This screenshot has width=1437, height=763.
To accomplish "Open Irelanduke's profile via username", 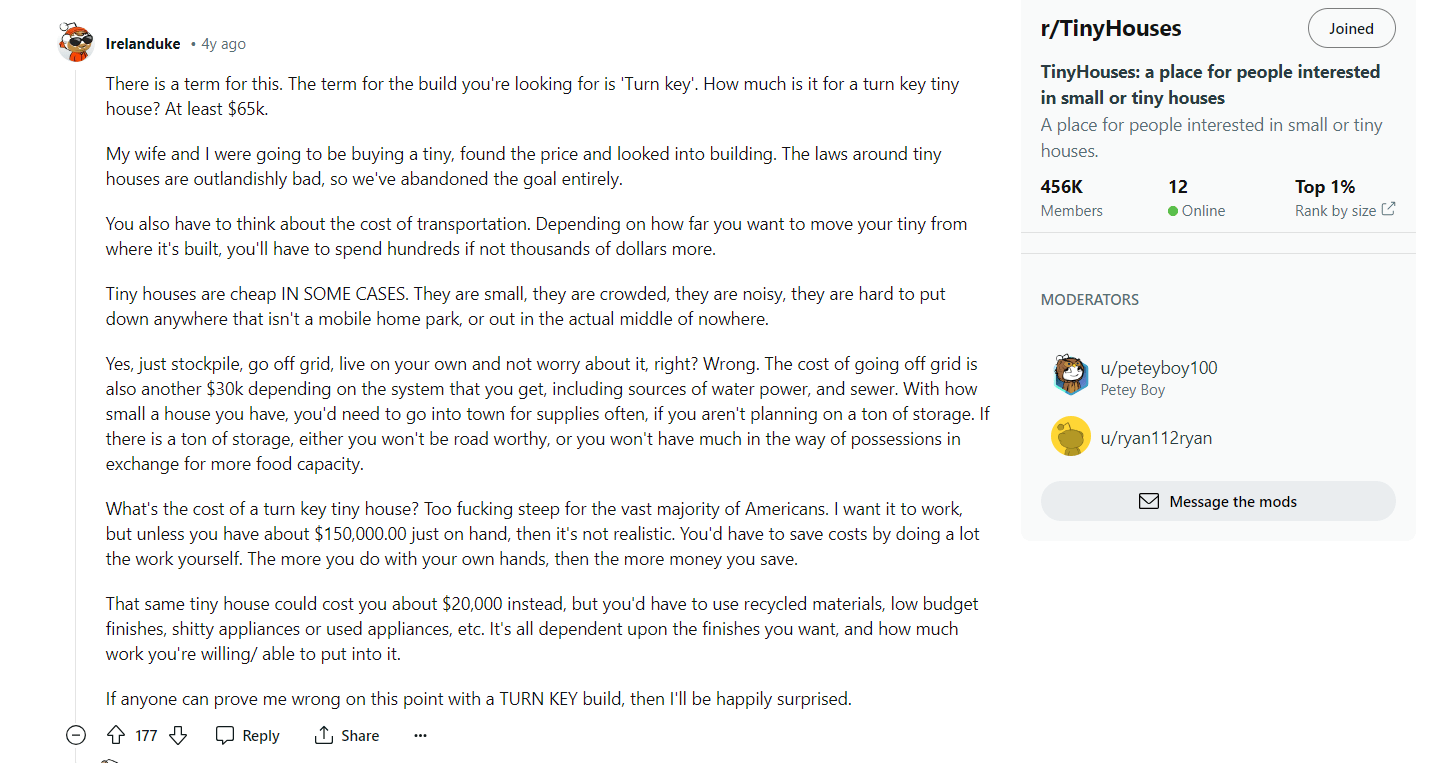I will click(143, 43).
